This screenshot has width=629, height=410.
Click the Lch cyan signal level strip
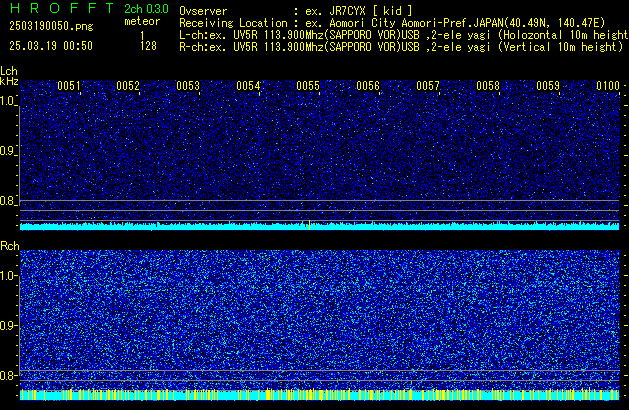pyautogui.click(x=320, y=226)
